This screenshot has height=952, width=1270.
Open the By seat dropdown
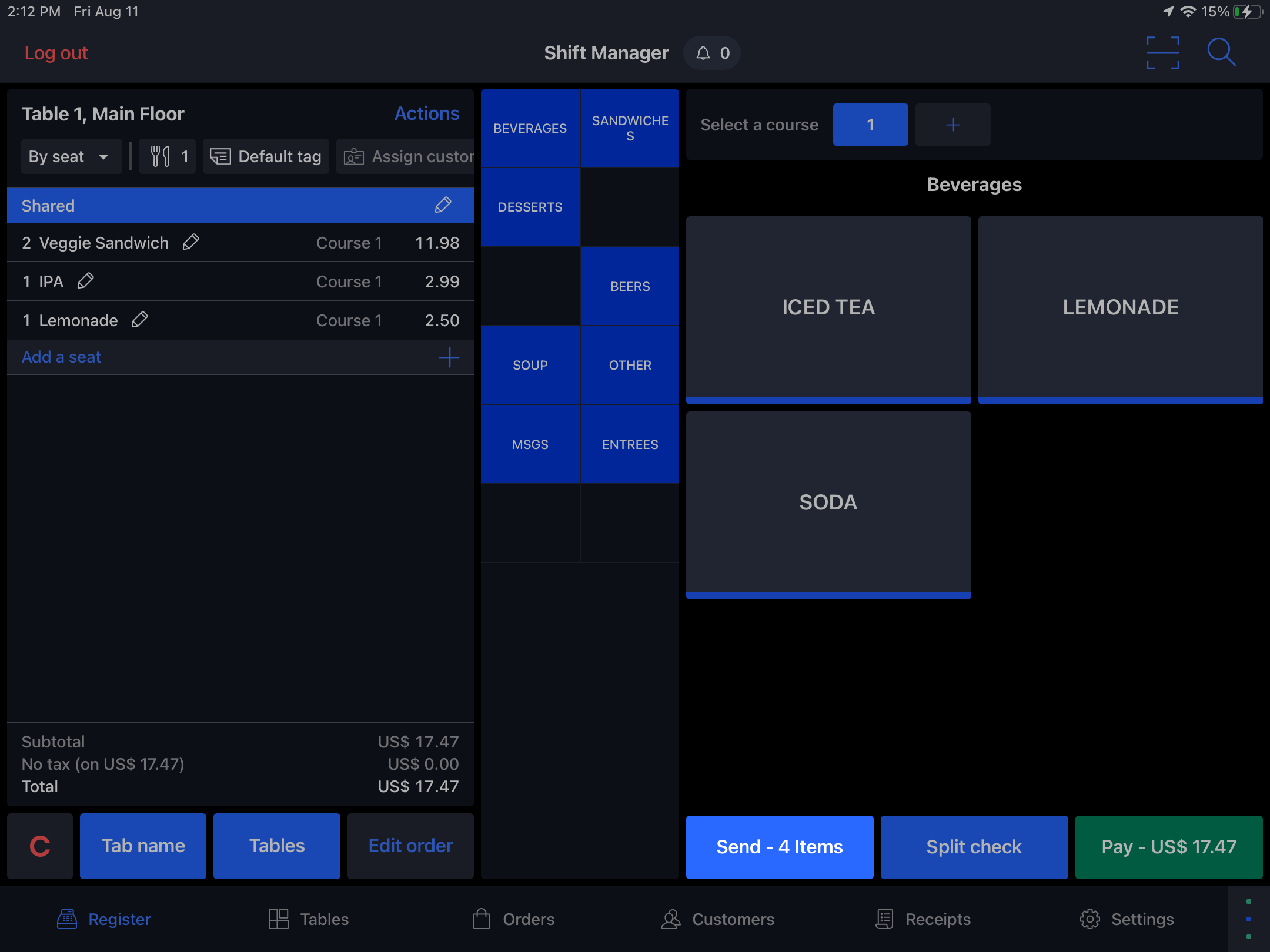pos(69,156)
